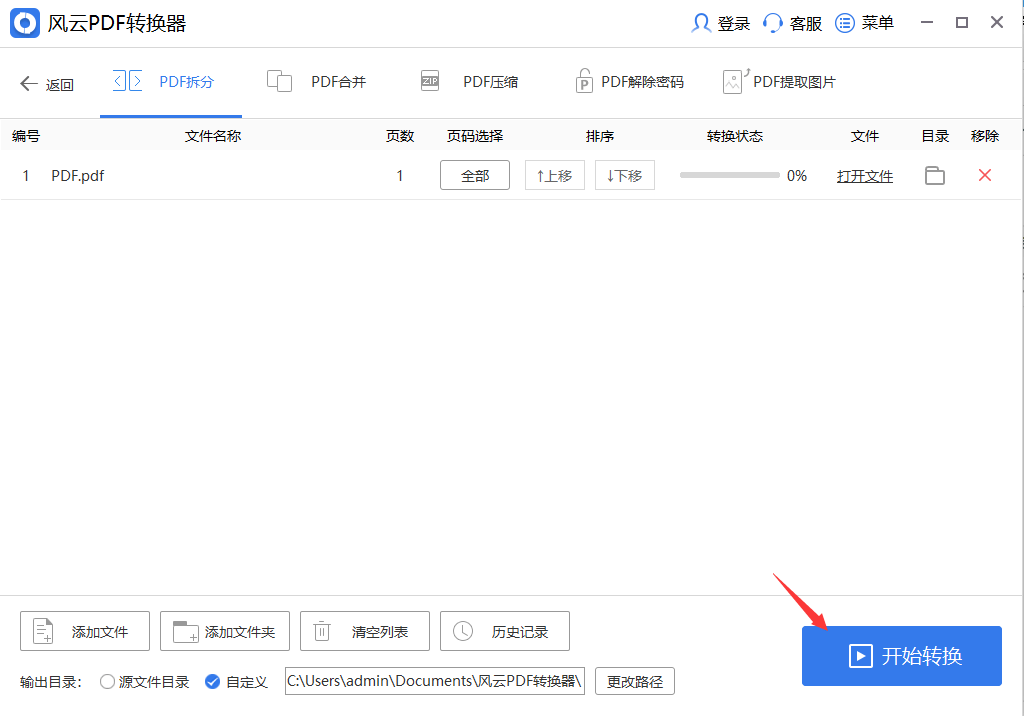Image resolution: width=1024 pixels, height=716 pixels.
Task: Open the 登录 login option
Action: 721,24
